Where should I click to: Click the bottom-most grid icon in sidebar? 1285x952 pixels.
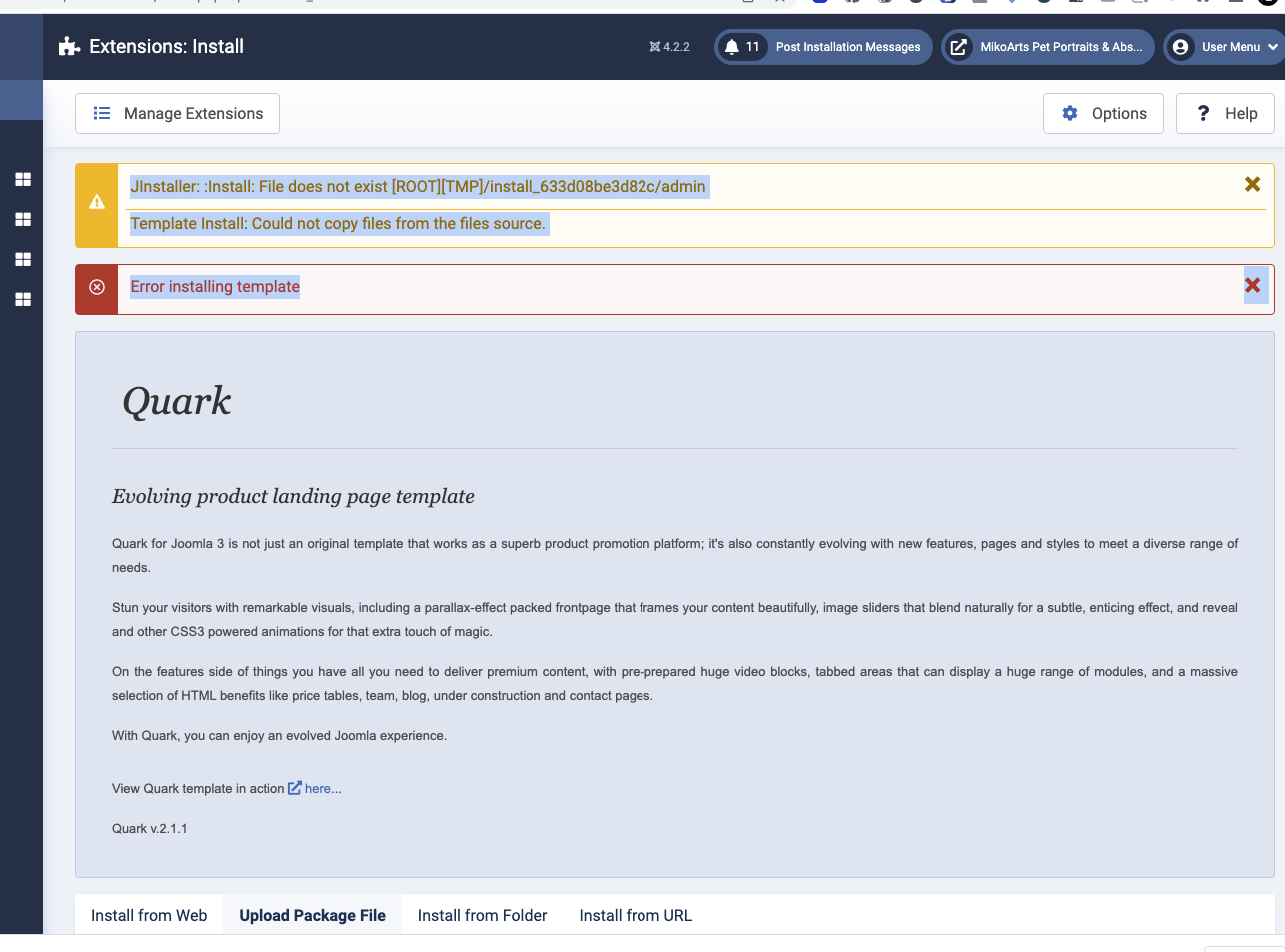pyautogui.click(x=23, y=300)
